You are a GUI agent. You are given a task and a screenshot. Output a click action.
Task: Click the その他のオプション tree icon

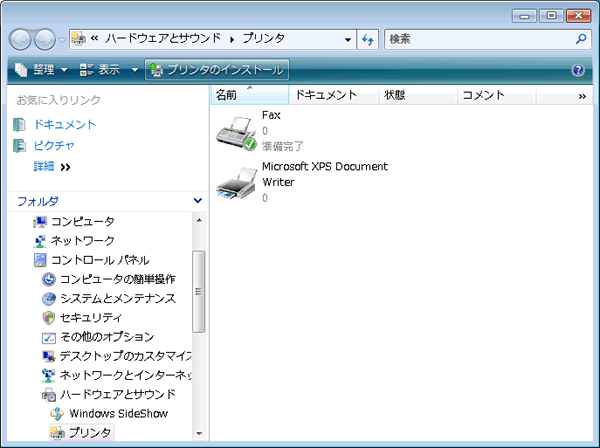pyautogui.click(x=49, y=337)
